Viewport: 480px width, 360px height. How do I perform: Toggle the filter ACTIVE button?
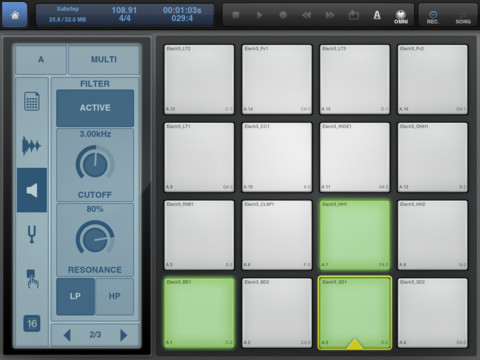tap(95, 108)
